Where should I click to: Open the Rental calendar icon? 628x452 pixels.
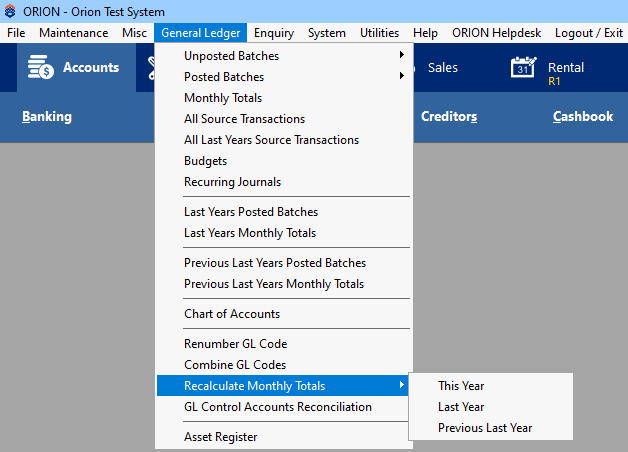[x=523, y=67]
